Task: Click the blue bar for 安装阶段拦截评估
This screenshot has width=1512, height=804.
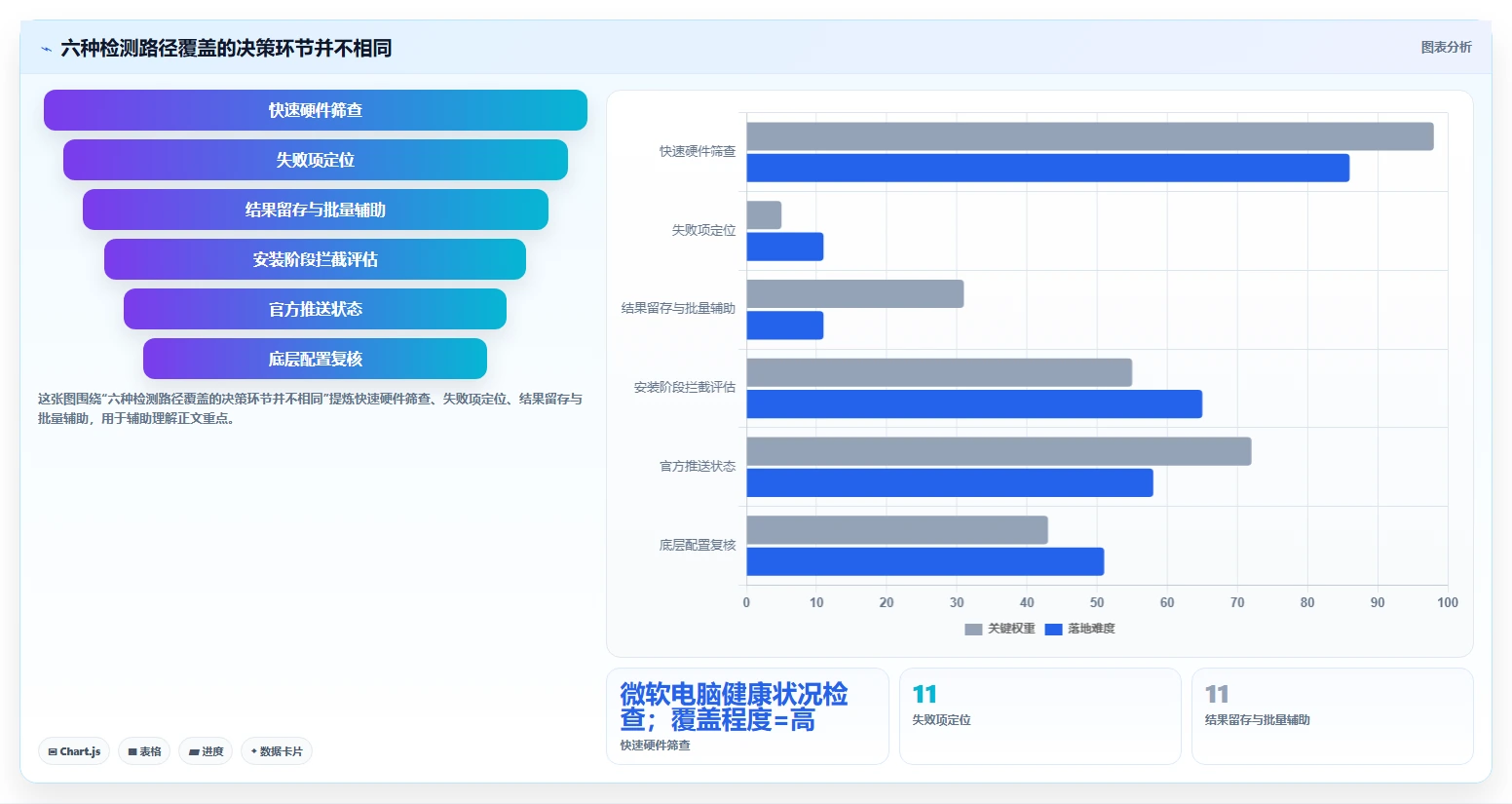Action: pos(974,404)
